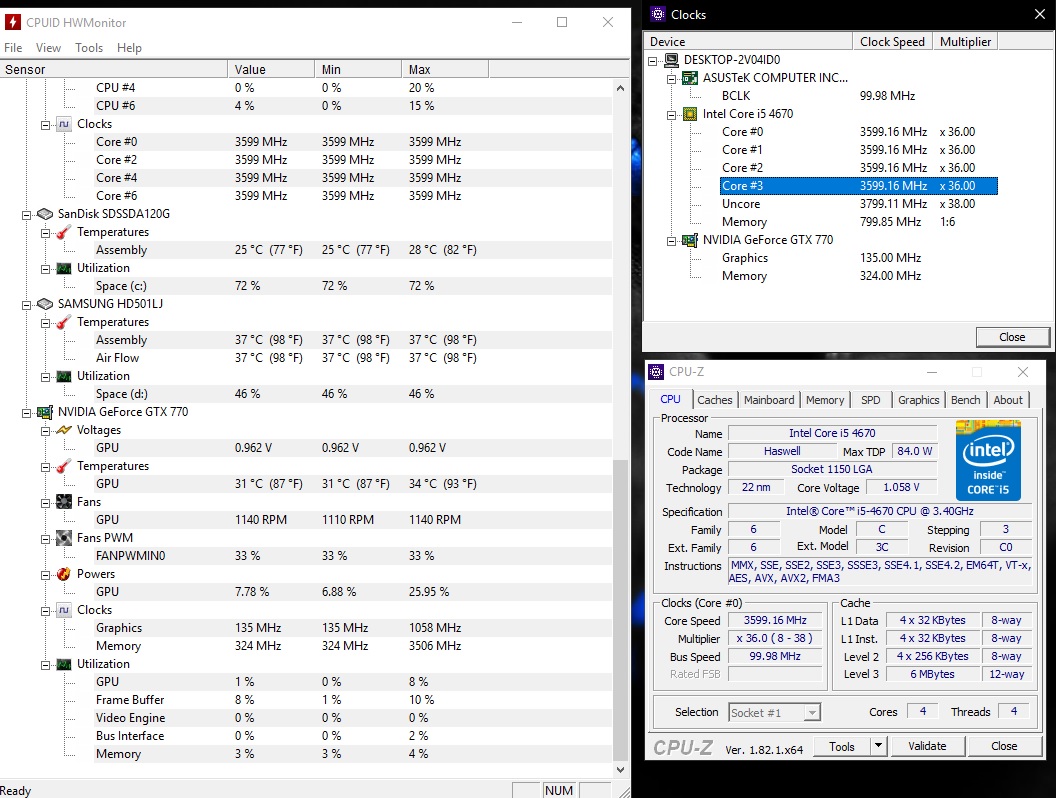Open the Tools button dropdown arrow in CPU-Z

[878, 746]
